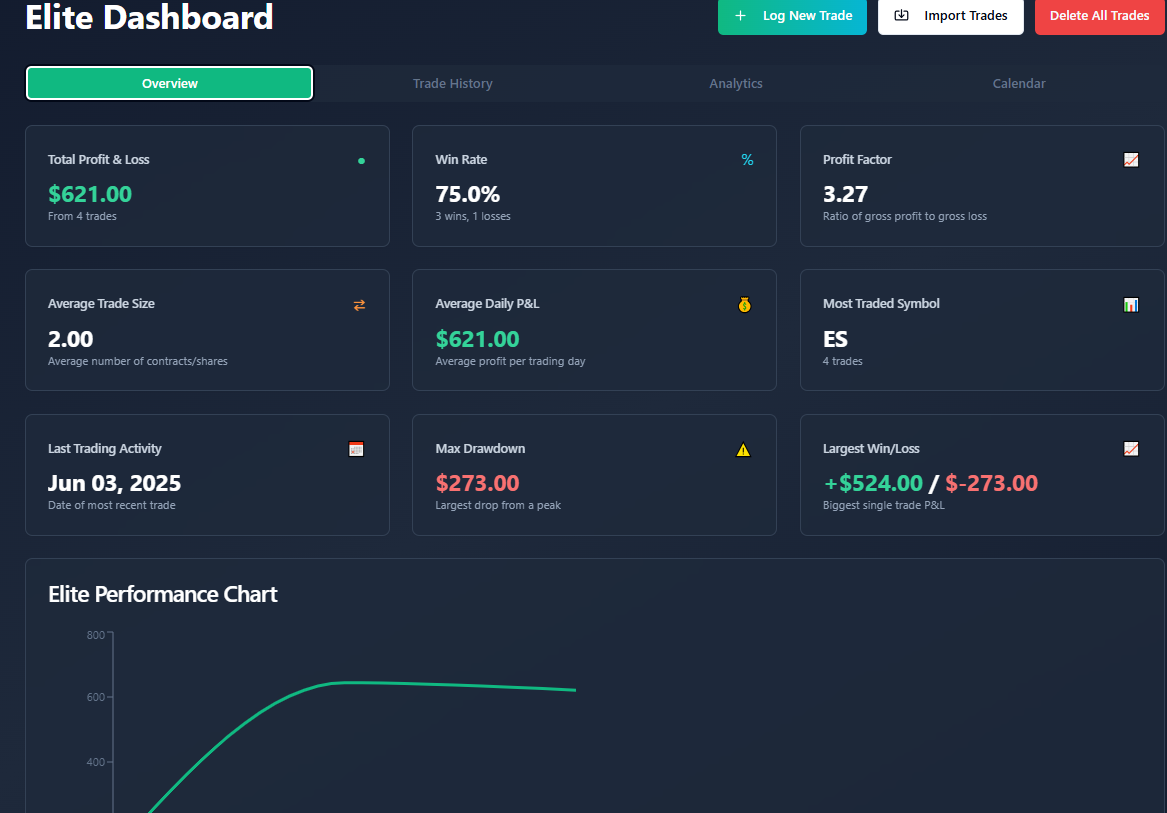Screen dimensions: 1167x813
Task: Click the $273.00 max drawdown value
Action: coord(477,483)
